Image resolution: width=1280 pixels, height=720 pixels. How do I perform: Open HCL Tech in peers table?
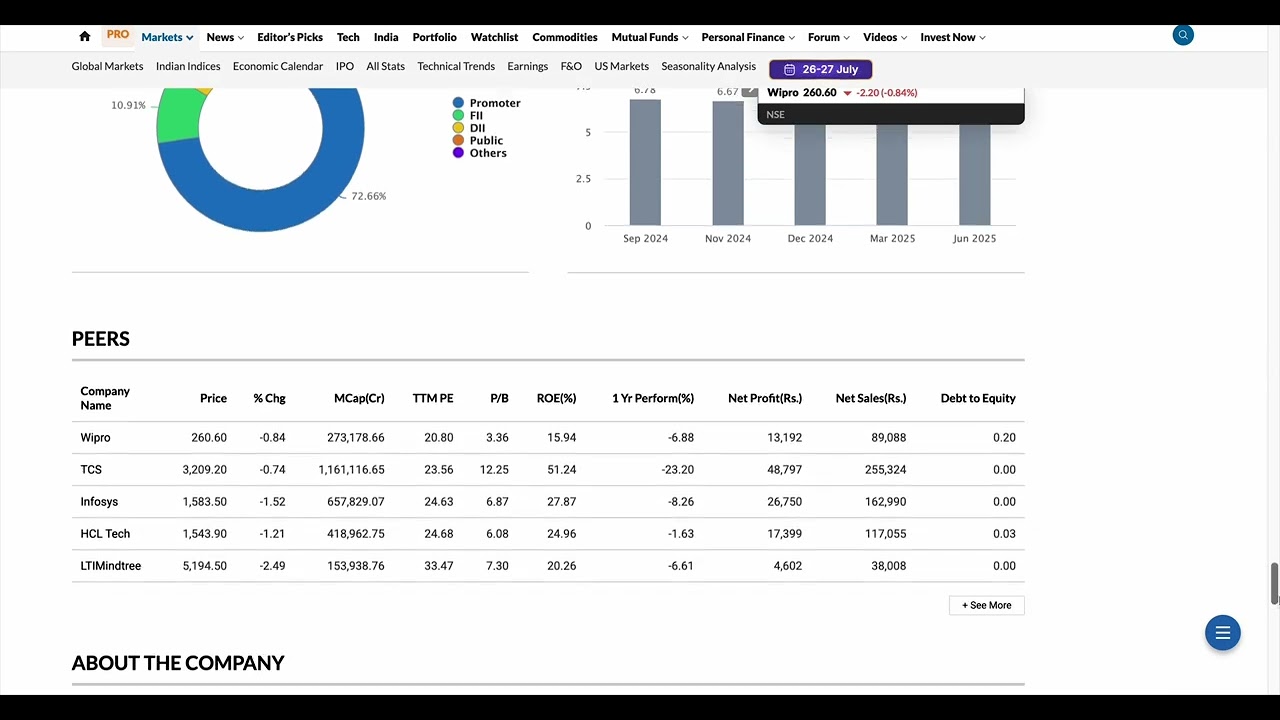click(x=105, y=533)
